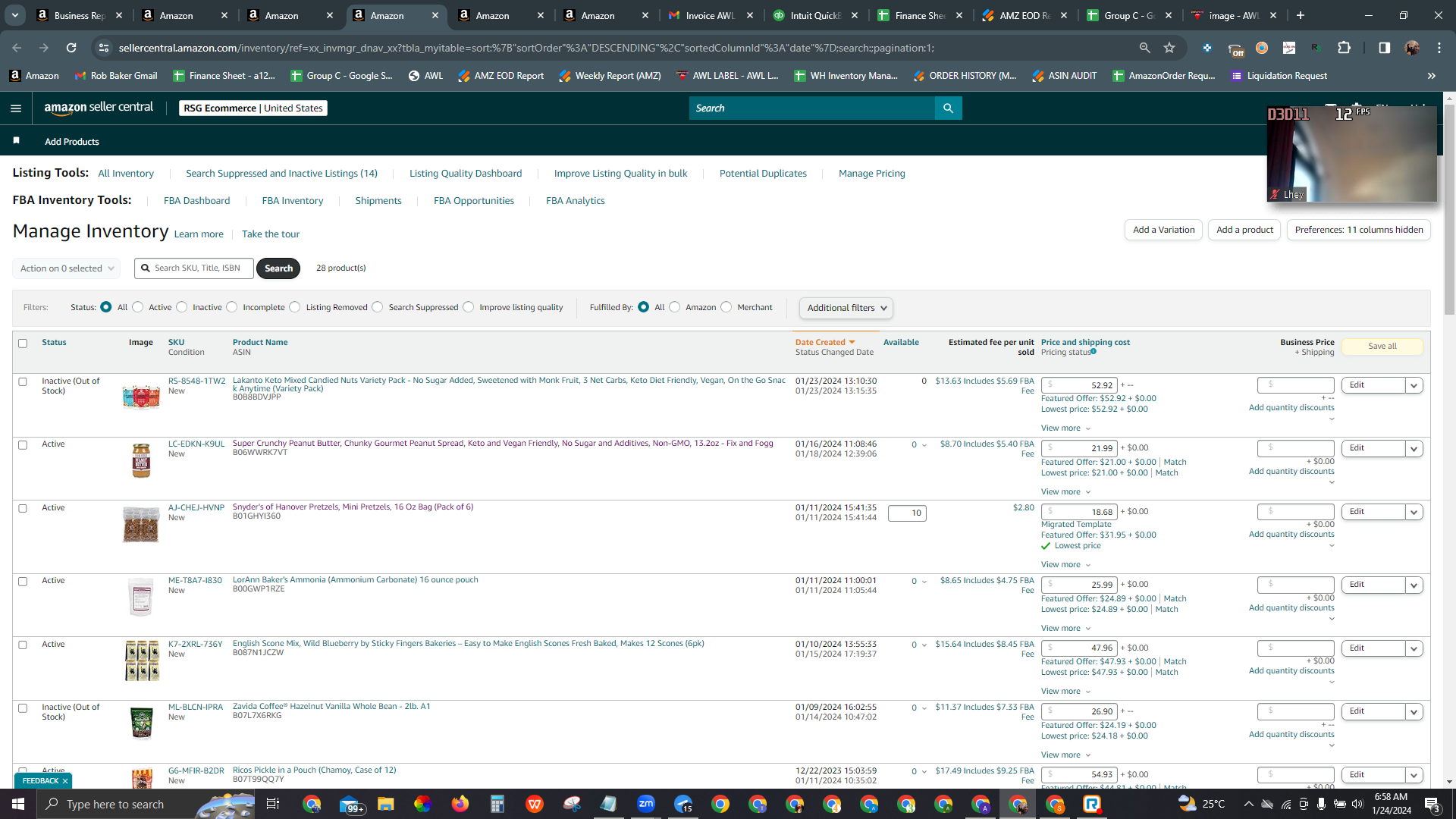
Task: Edit the price field showing 18.68
Action: 1079,513
